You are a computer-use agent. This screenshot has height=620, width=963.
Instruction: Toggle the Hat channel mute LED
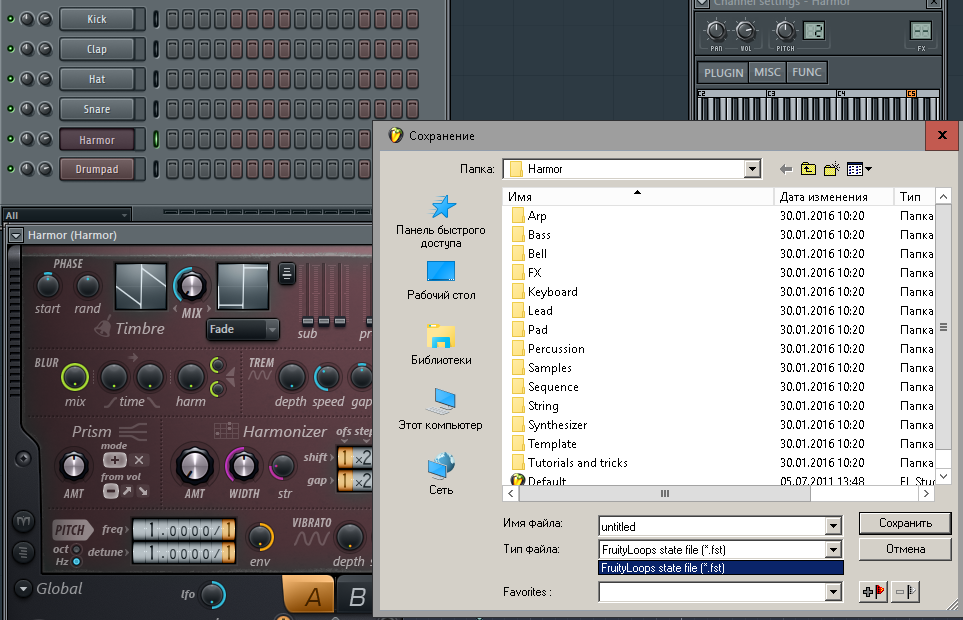click(10, 79)
